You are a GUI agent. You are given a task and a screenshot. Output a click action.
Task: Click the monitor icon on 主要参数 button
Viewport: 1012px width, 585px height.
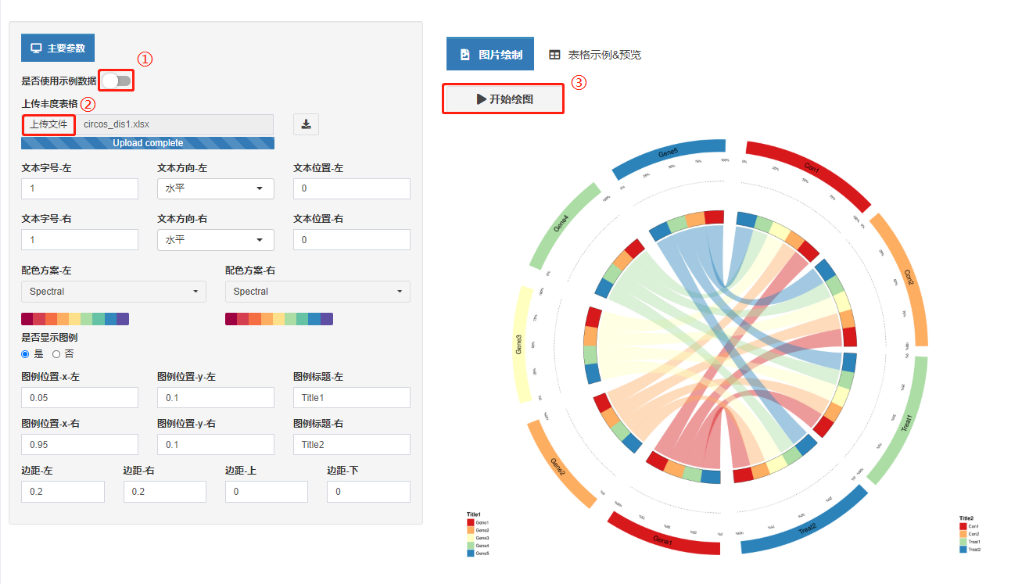point(35,47)
